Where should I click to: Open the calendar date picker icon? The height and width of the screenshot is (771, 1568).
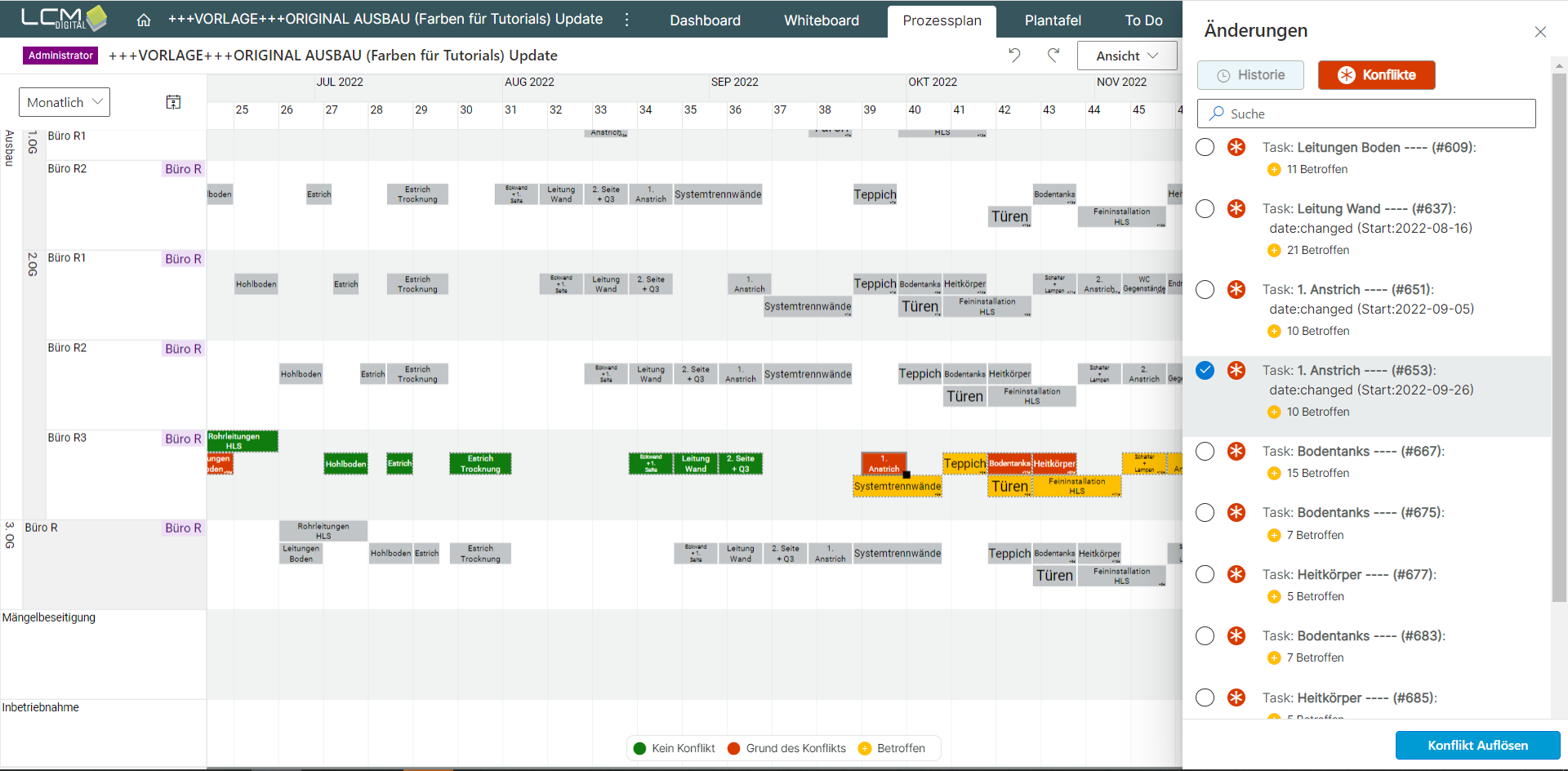coord(173,102)
